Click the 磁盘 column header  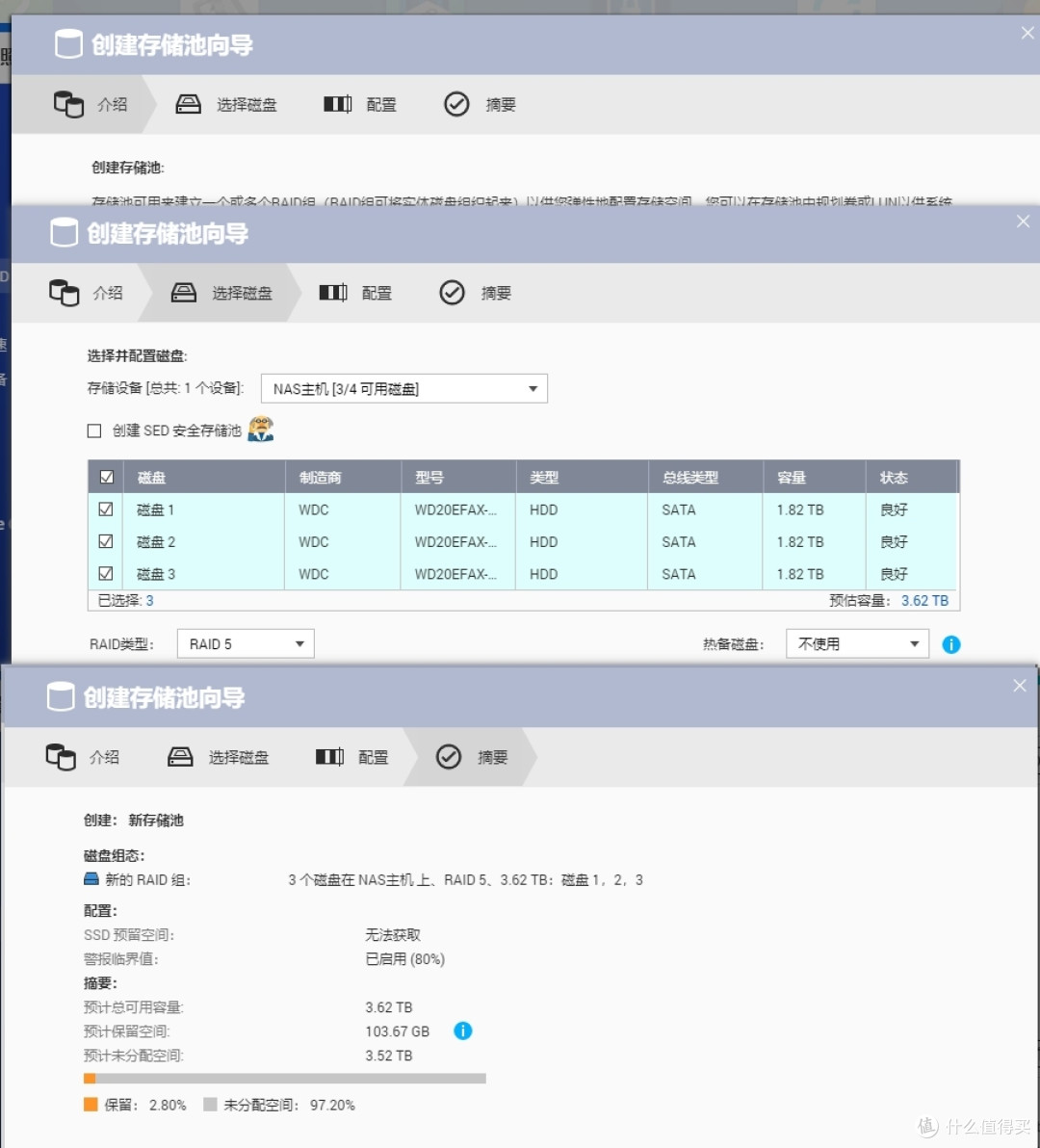click(204, 478)
